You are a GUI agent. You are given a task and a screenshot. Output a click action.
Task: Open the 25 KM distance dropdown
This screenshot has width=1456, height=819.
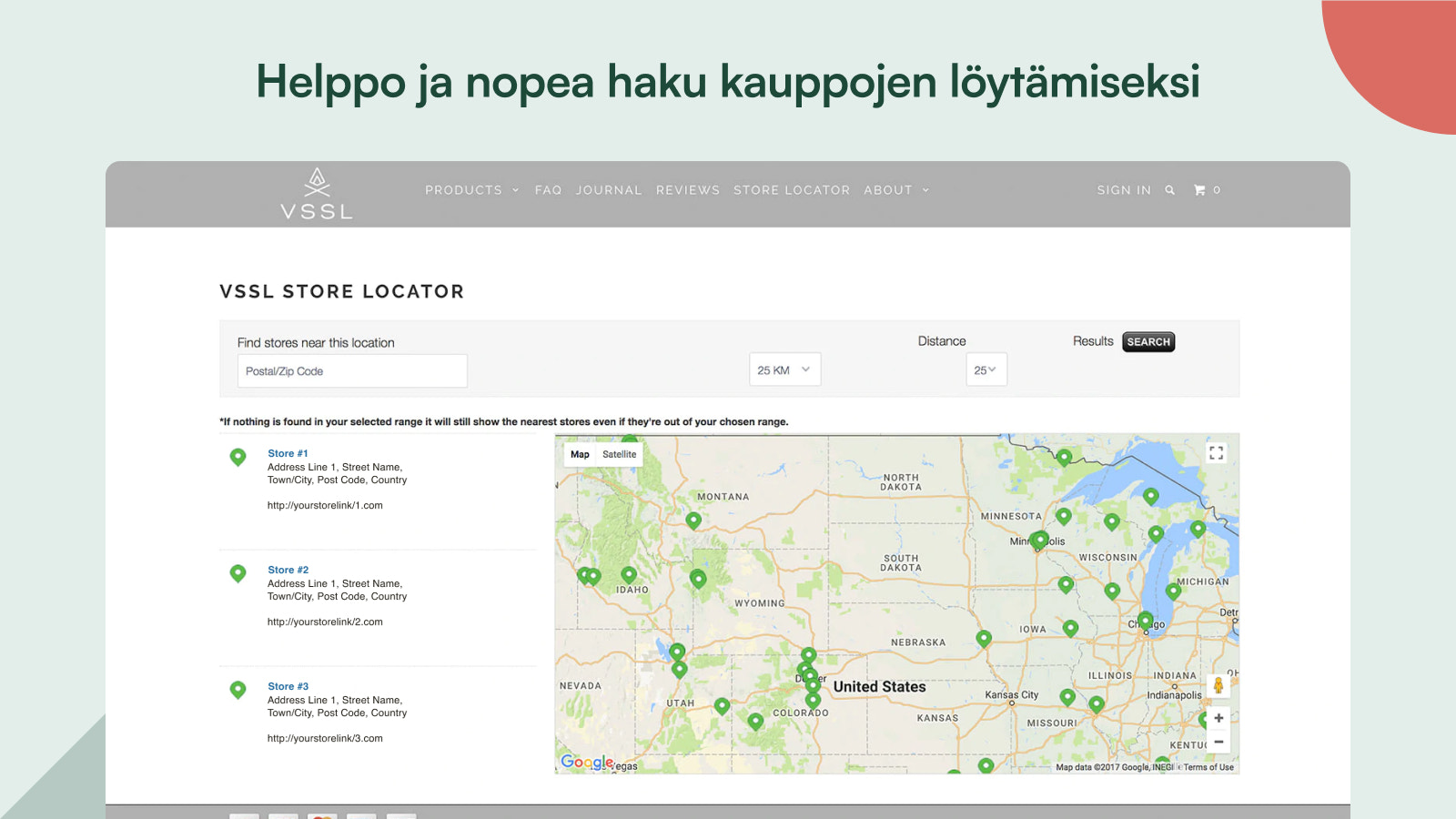click(x=784, y=369)
